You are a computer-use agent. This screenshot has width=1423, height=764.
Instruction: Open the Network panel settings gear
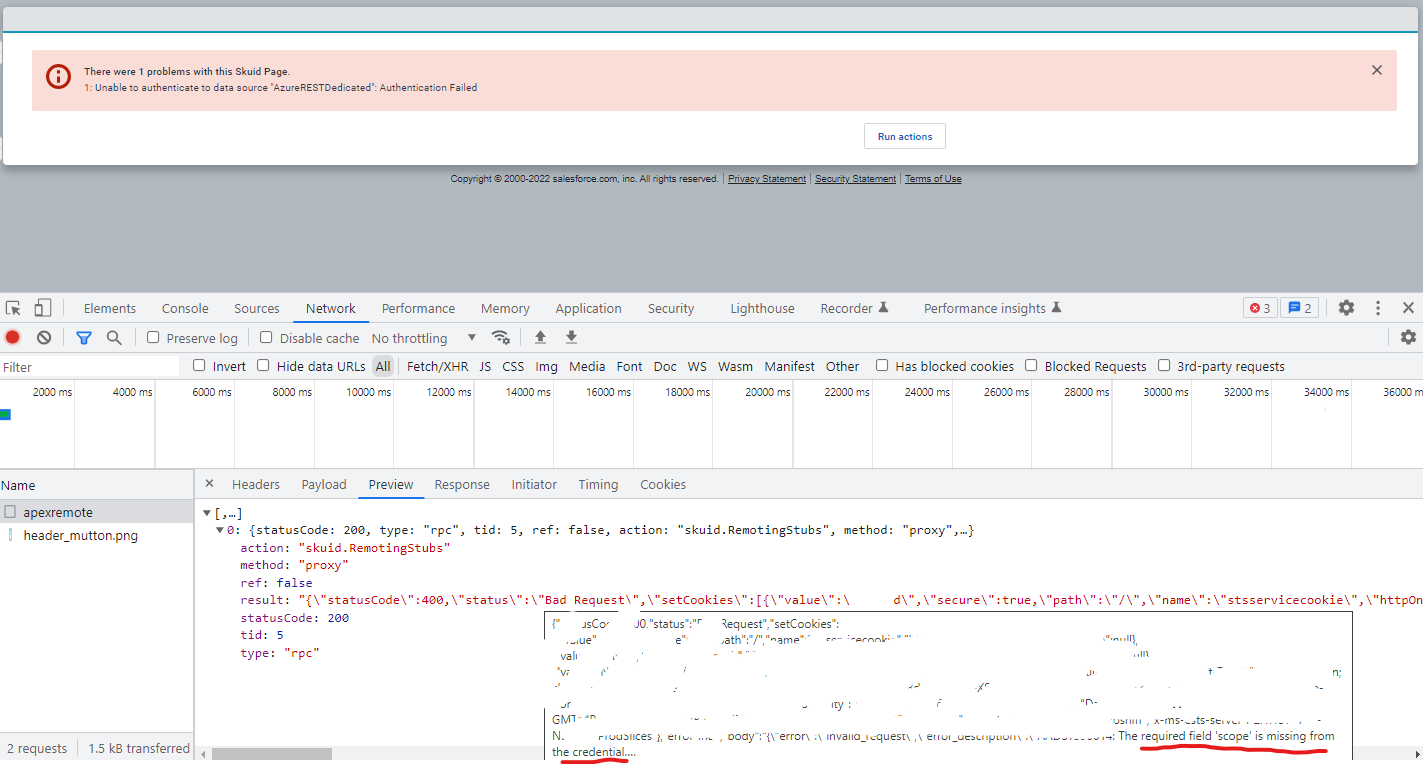click(1408, 338)
